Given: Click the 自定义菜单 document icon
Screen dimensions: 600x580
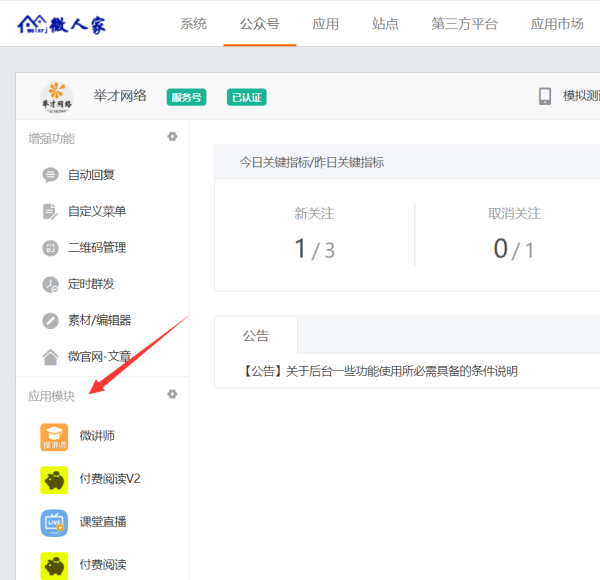Looking at the screenshot, I should point(50,212).
